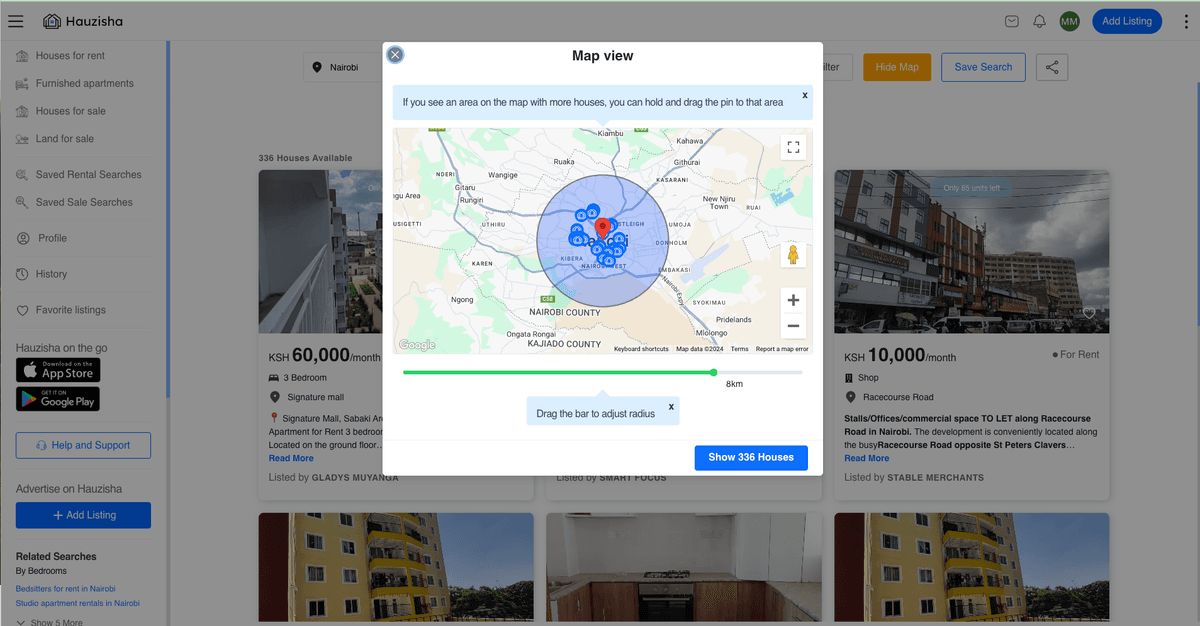Open the hamburger menu icon
The width and height of the screenshot is (1200, 626).
coord(16,21)
